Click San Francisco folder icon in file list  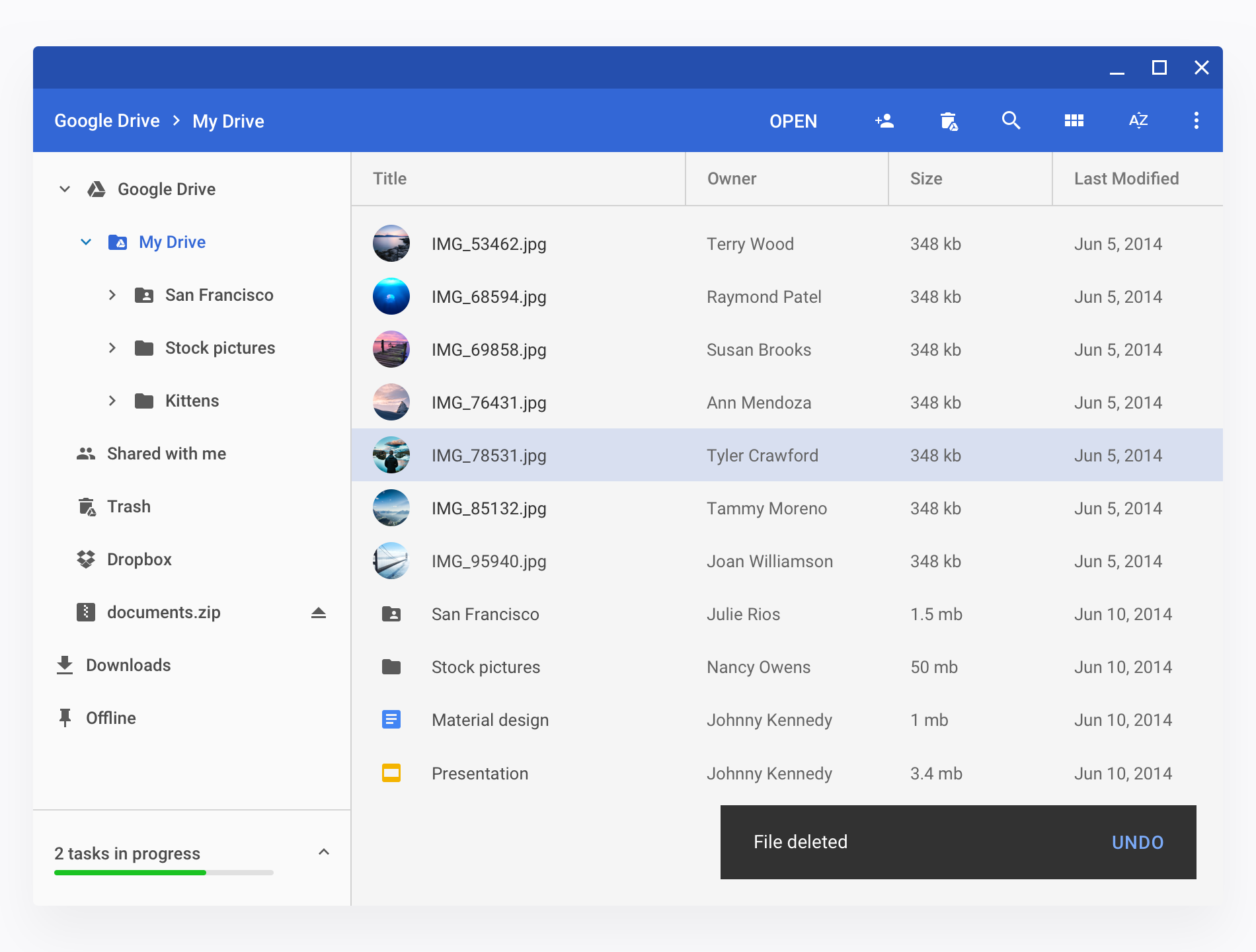(x=391, y=614)
